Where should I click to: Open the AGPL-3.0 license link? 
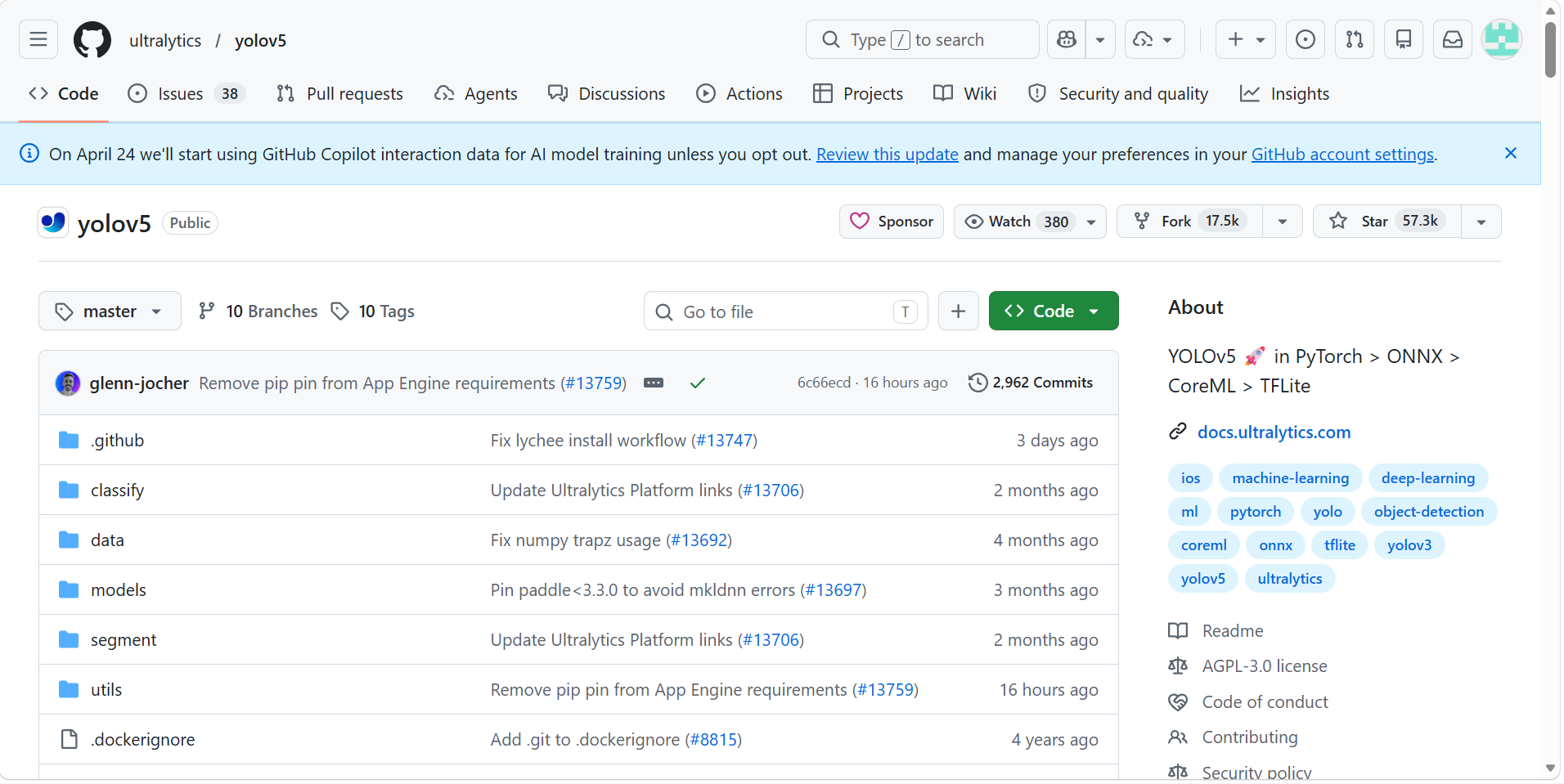point(1265,666)
